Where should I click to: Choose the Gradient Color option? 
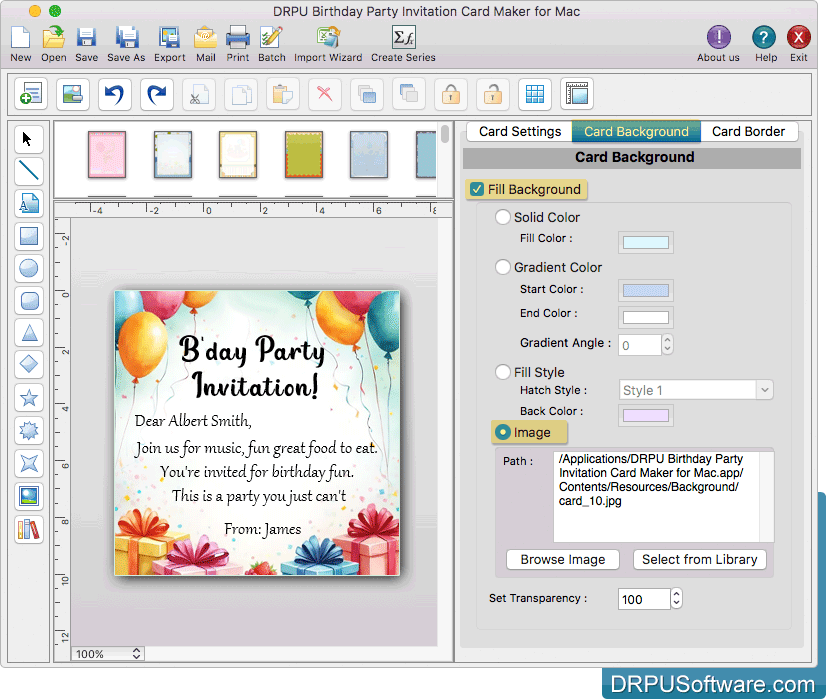tap(503, 267)
